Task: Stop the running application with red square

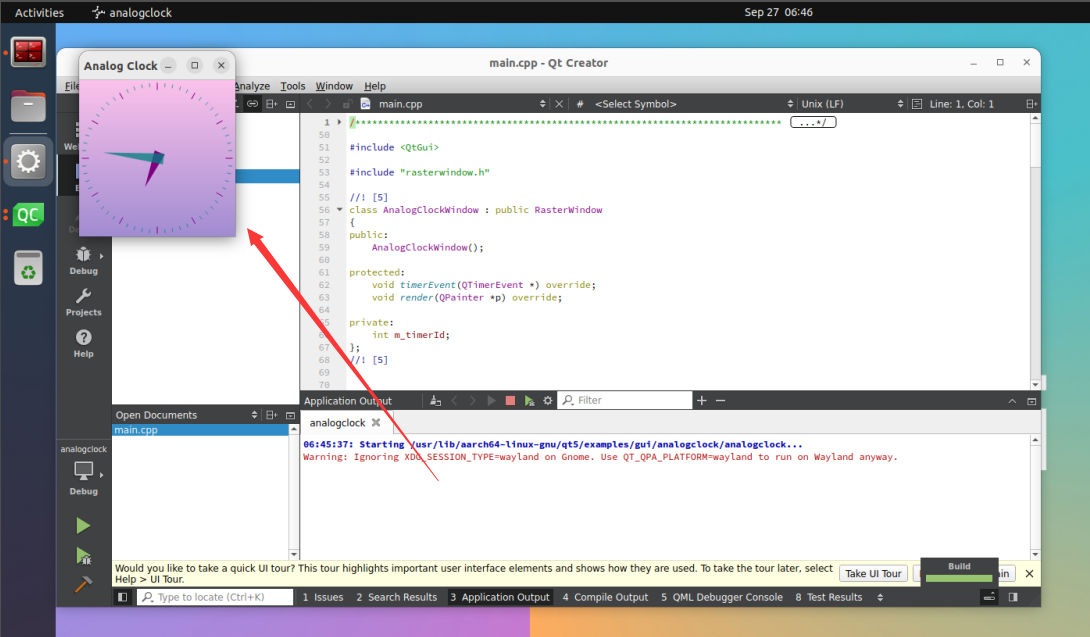Action: coord(510,401)
